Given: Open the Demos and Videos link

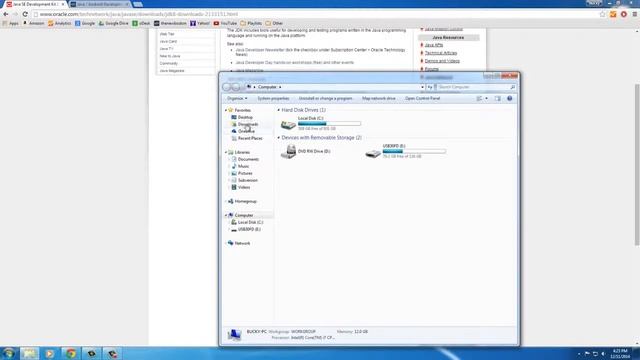Looking at the screenshot, I should (x=442, y=61).
